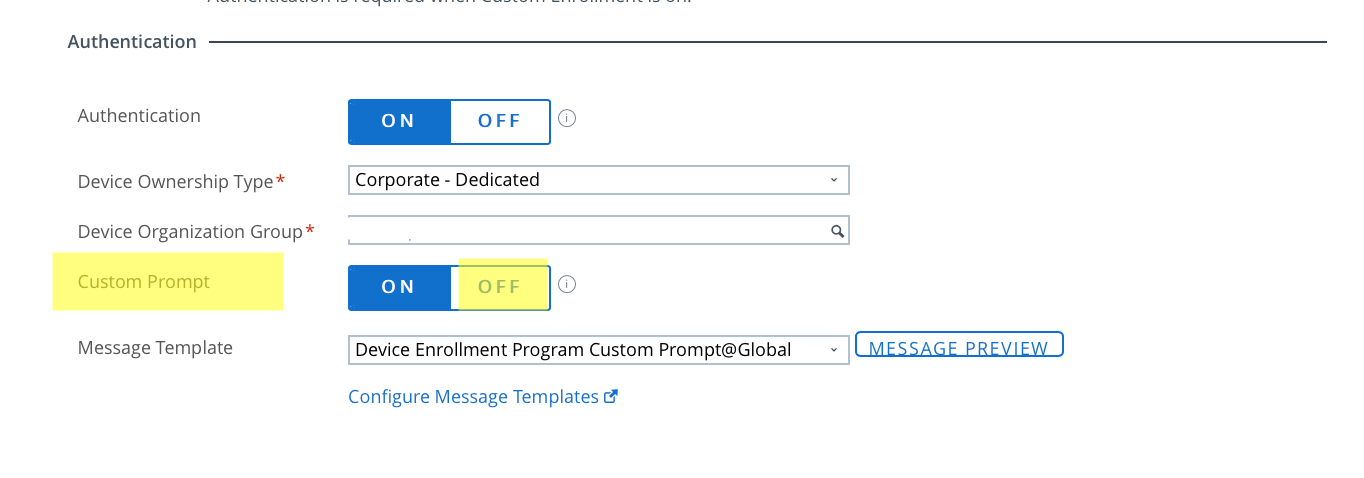Click the Message Template label
This screenshot has height=478, width=1364.
tap(155, 348)
